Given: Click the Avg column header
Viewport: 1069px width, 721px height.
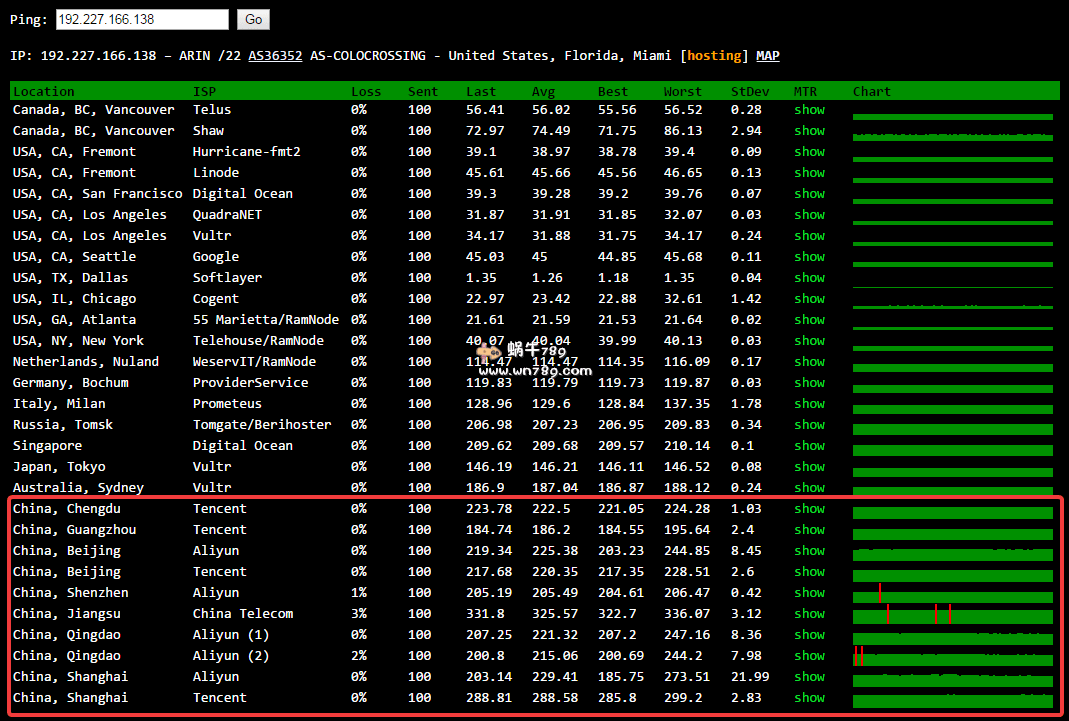Looking at the screenshot, I should click(543, 92).
